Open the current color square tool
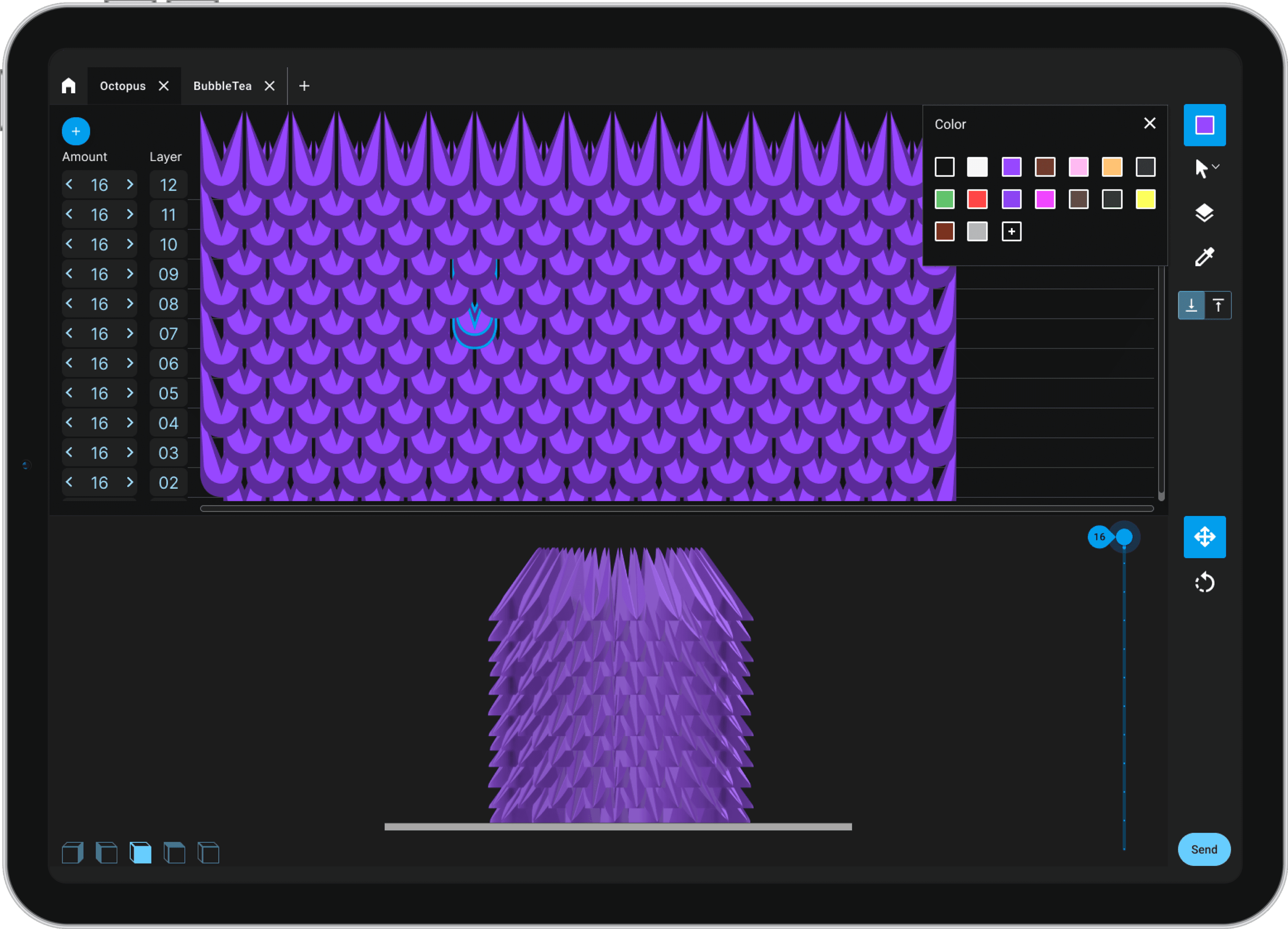 [1204, 125]
